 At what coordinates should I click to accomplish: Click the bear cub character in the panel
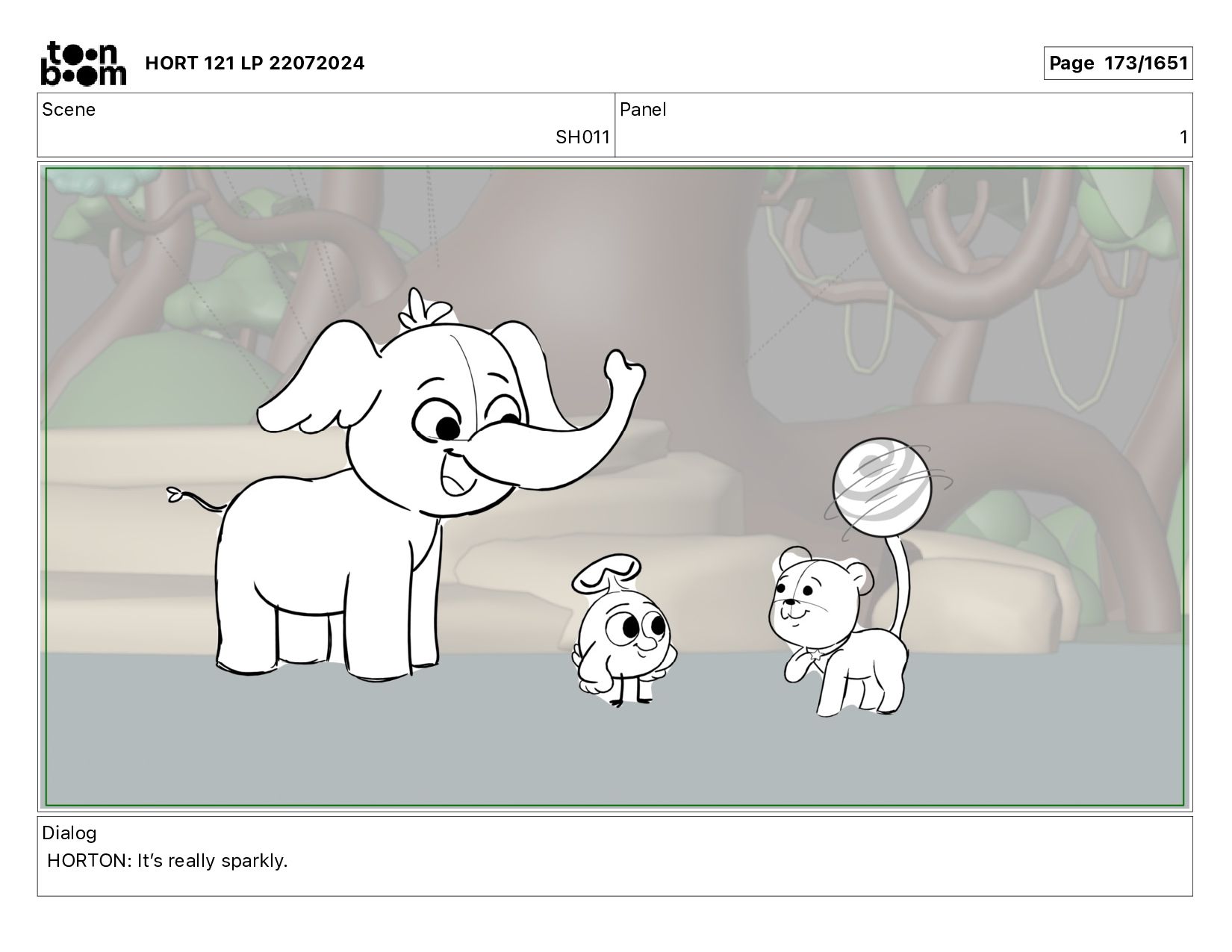(840, 631)
